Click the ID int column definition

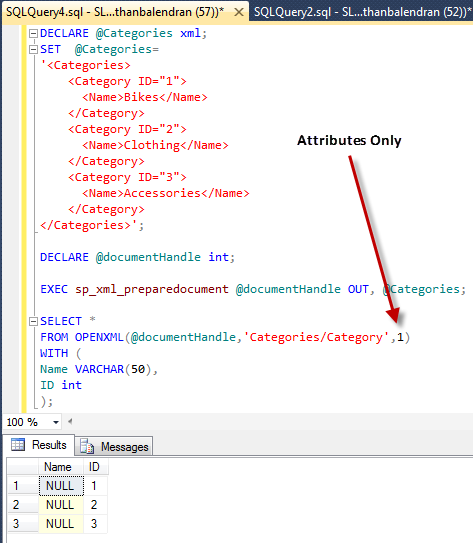[61, 385]
